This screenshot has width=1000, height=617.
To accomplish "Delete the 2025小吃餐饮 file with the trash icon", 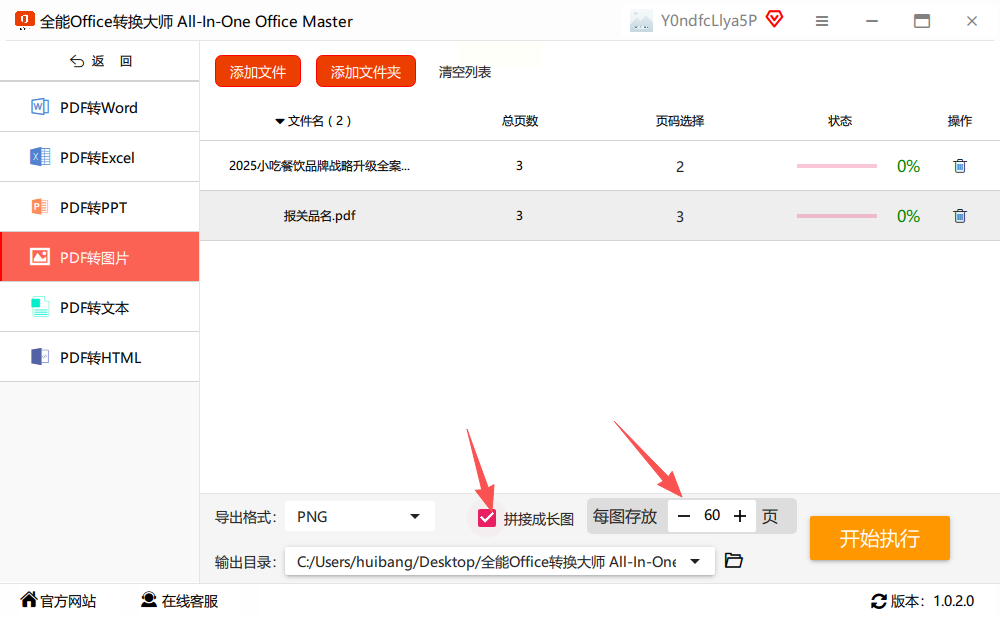I will (x=960, y=166).
